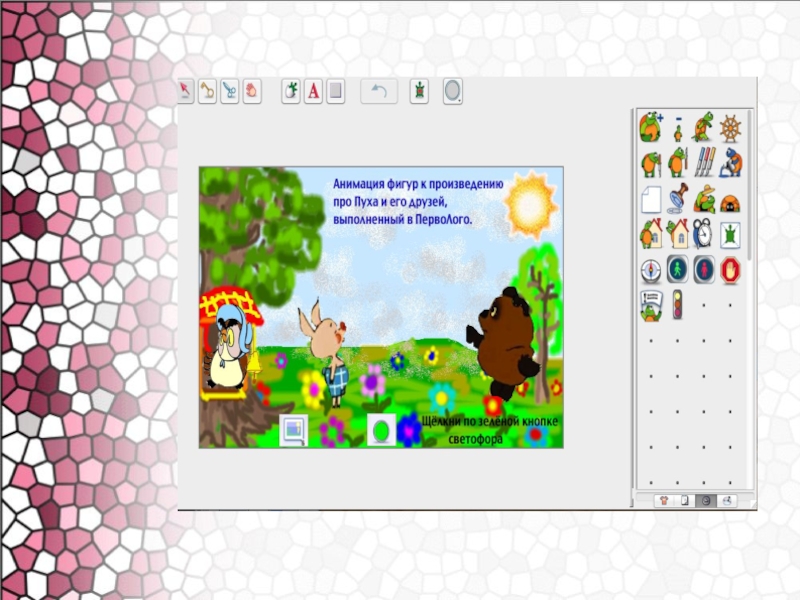The height and width of the screenshot is (600, 800).
Task: Click the three colored markers icon
Action: tap(704, 162)
